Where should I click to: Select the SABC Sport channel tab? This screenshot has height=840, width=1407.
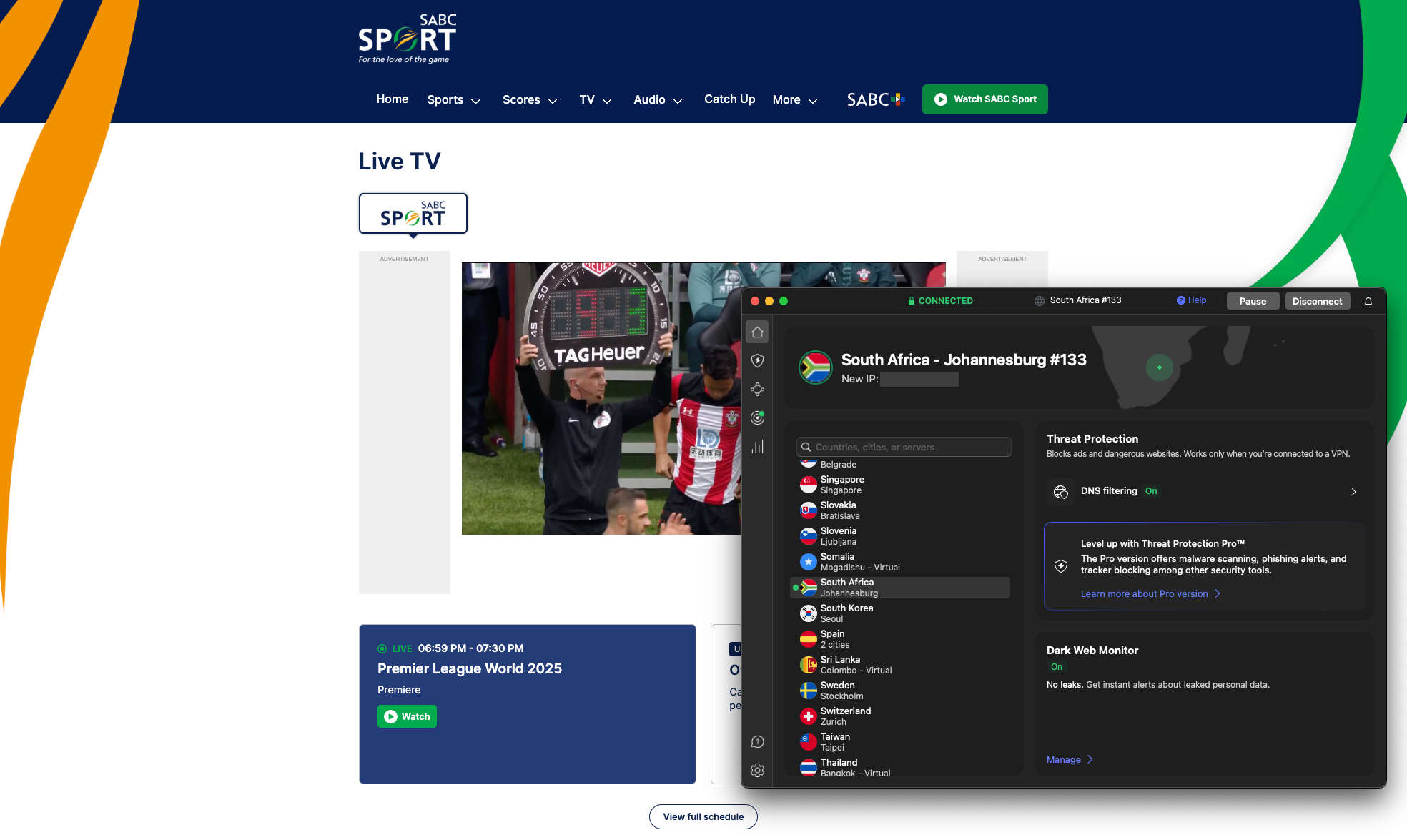pyautogui.click(x=413, y=213)
